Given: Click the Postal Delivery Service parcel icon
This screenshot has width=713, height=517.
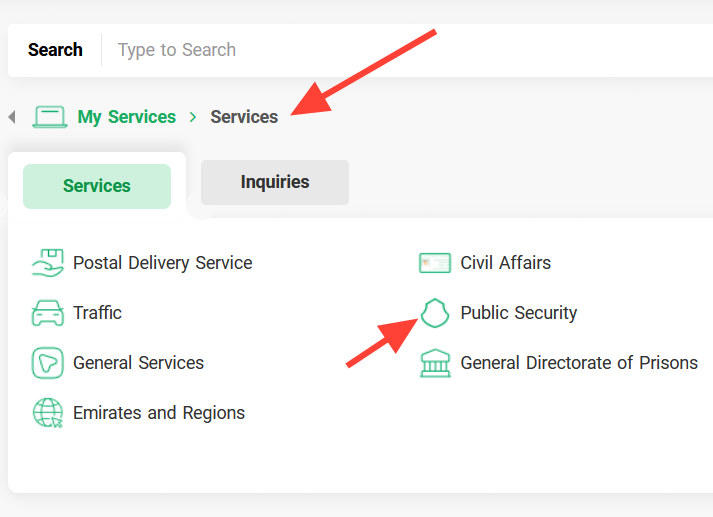Looking at the screenshot, I should click(x=48, y=263).
